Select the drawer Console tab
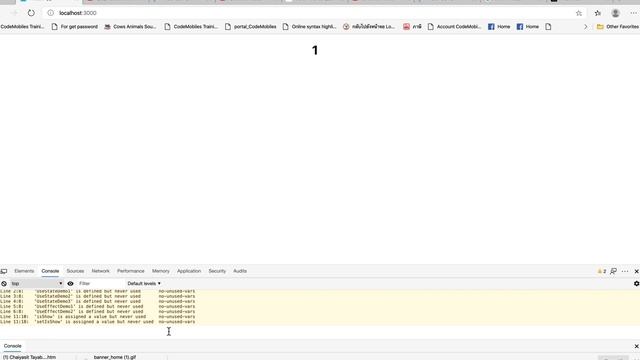Image resolution: width=640 pixels, height=360 pixels. [13, 346]
